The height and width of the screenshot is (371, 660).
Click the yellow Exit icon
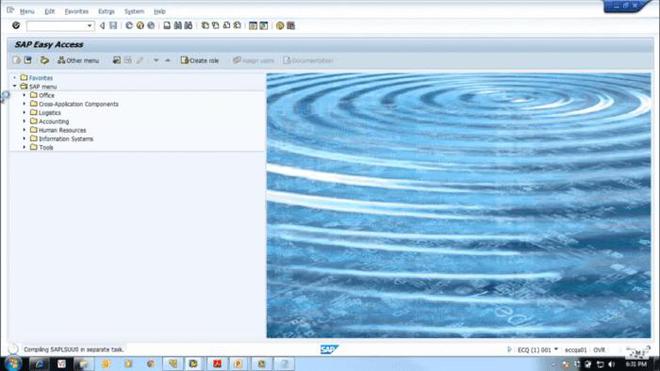(140, 26)
